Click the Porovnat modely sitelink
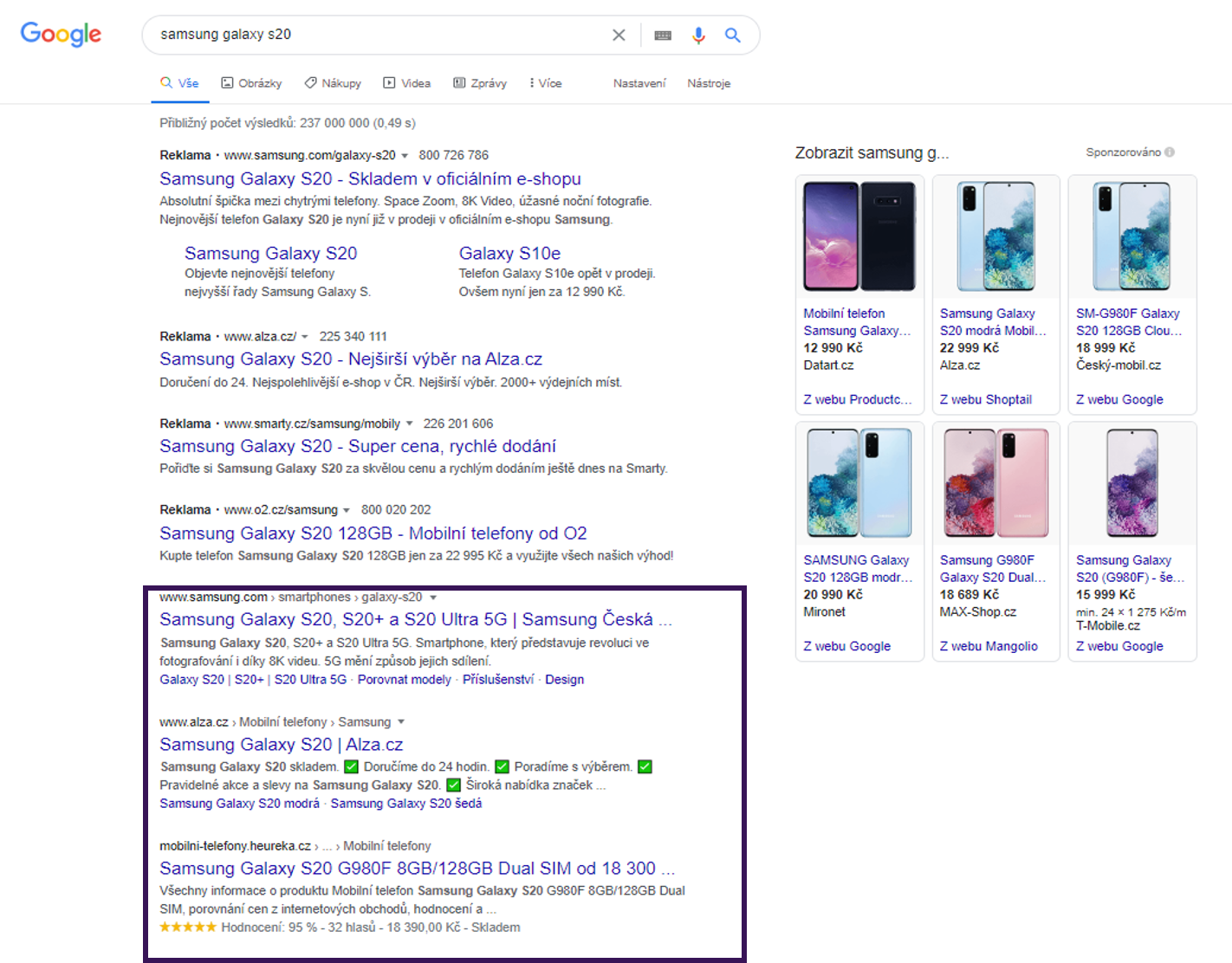Viewport: 1232px width, 963px height. 405,680
